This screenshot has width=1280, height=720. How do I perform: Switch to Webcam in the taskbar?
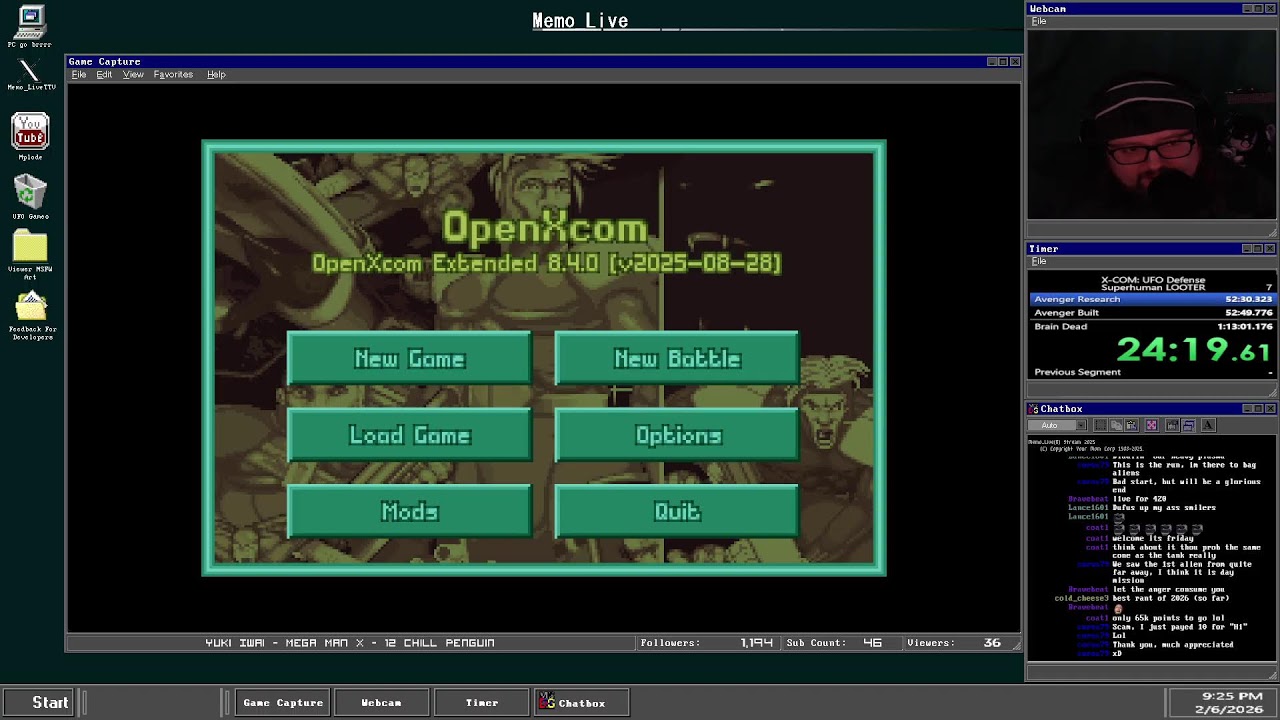381,702
